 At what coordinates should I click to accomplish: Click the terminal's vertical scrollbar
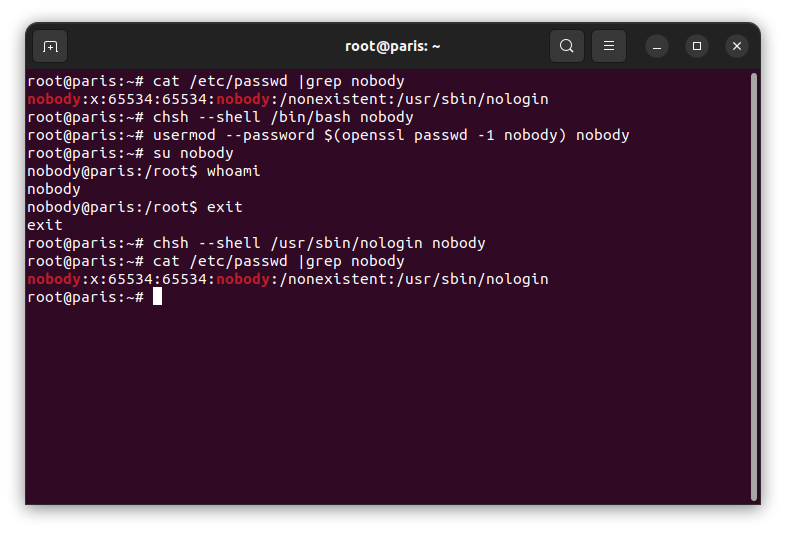(753, 286)
